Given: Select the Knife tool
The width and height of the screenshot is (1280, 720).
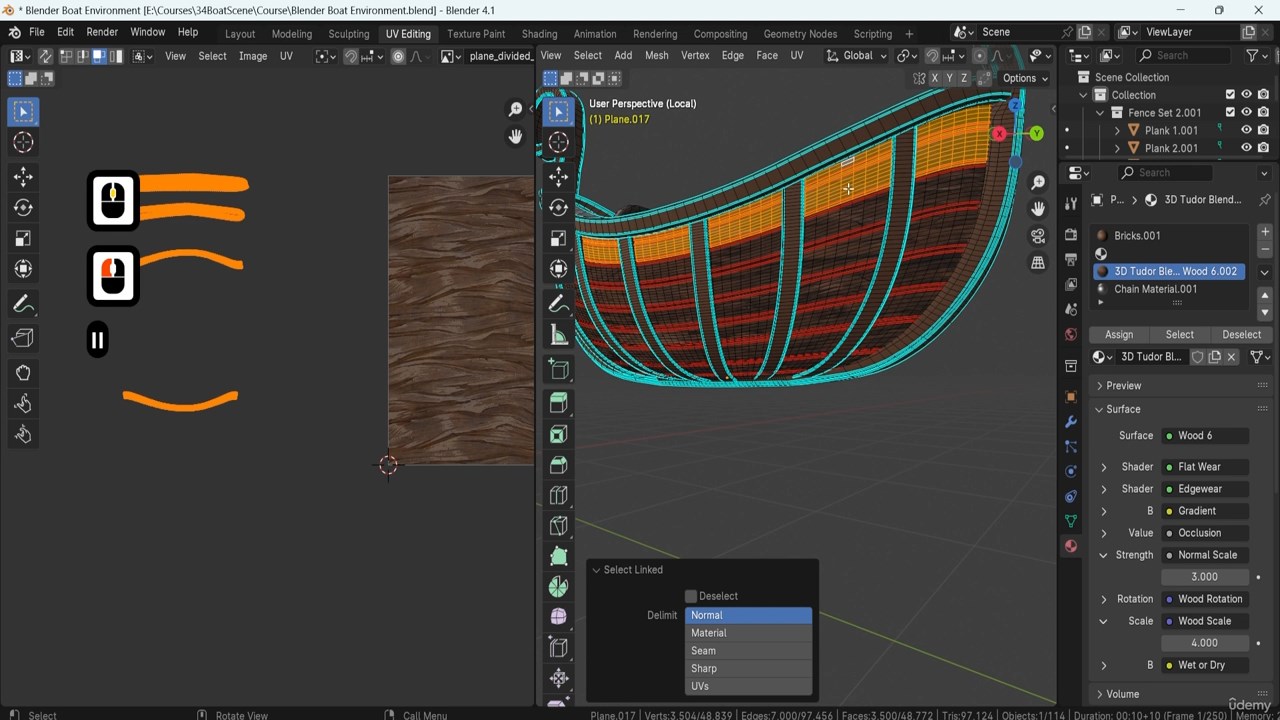Looking at the screenshot, I should 559,526.
